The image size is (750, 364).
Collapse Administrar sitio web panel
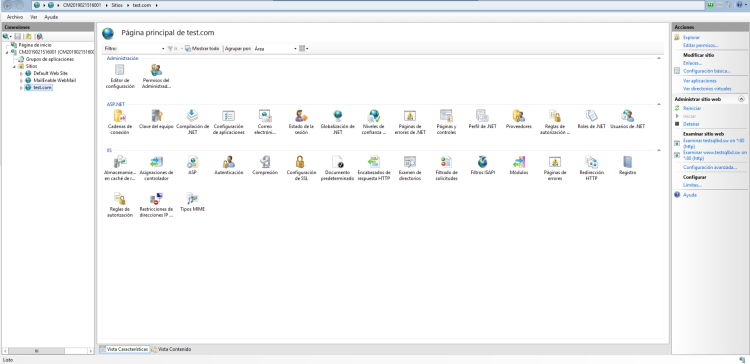[741, 99]
